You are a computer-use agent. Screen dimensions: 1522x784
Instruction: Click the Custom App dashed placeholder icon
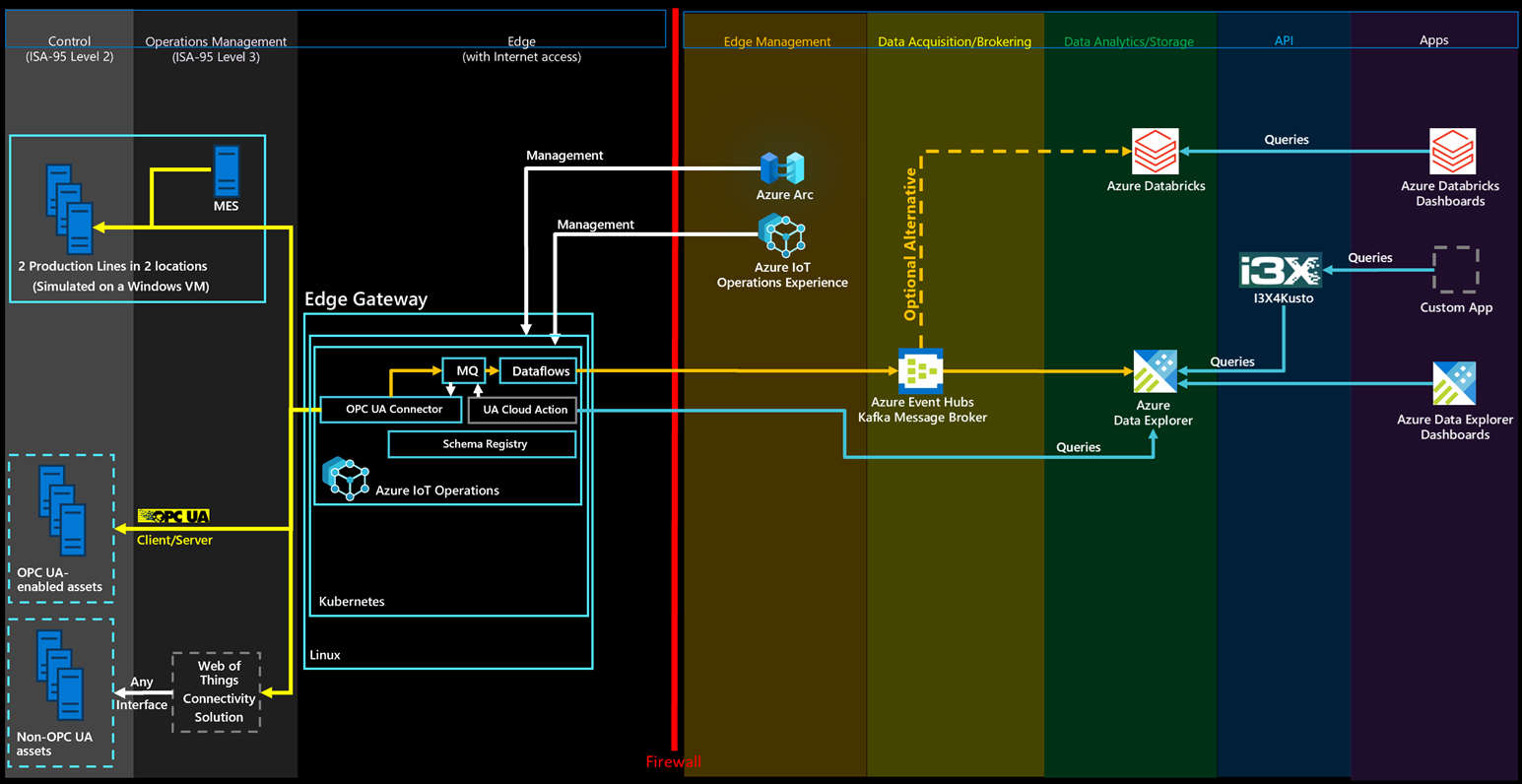(1456, 270)
